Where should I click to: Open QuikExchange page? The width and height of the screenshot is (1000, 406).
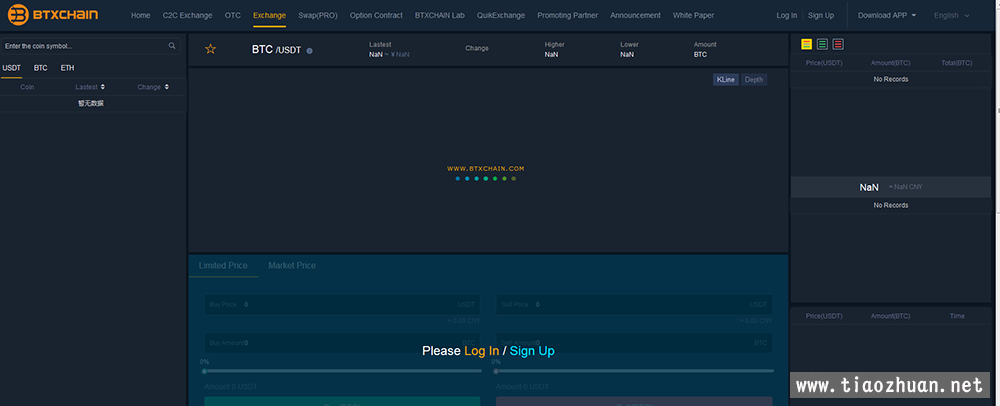click(501, 15)
